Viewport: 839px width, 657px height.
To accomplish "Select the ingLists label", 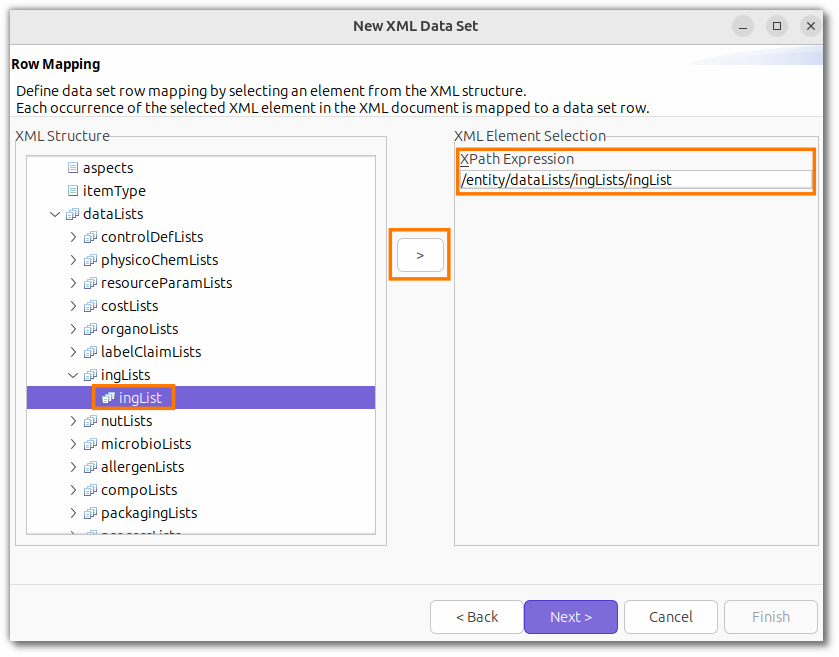I will (126, 375).
